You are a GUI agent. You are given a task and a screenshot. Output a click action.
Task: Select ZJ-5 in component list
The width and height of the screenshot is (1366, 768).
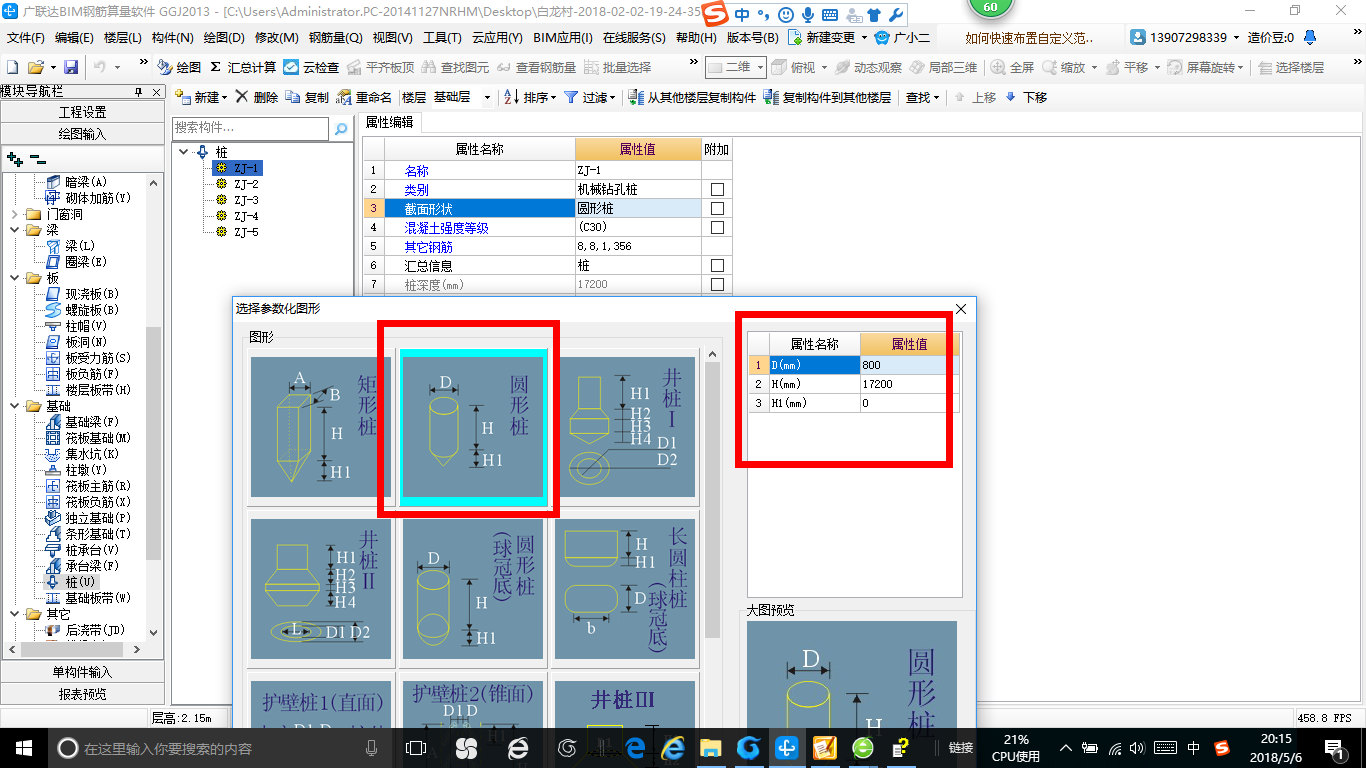click(x=246, y=232)
